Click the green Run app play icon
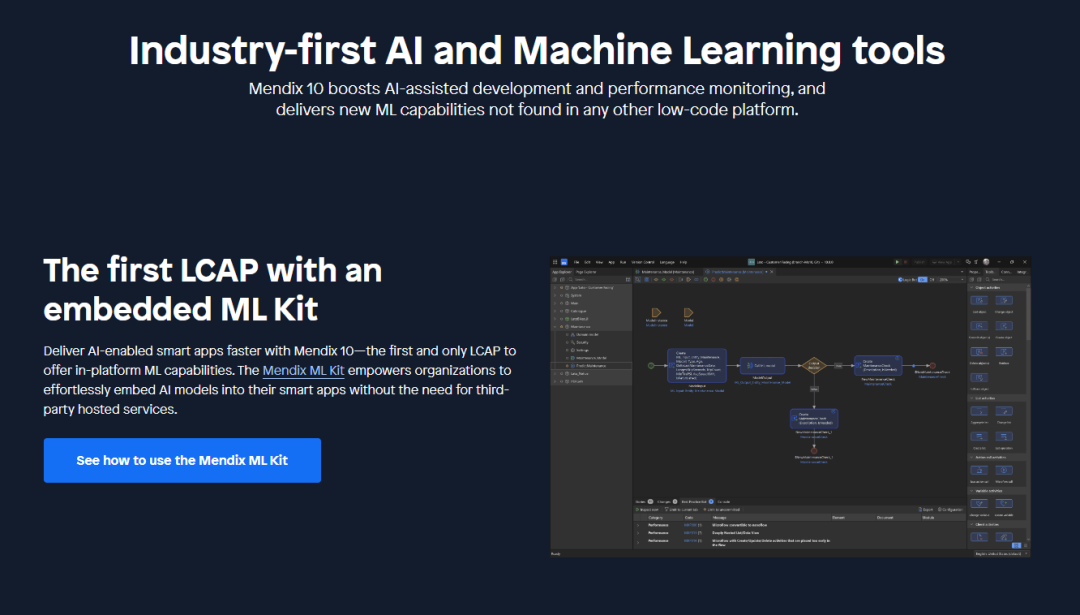This screenshot has width=1080, height=615. click(x=897, y=262)
